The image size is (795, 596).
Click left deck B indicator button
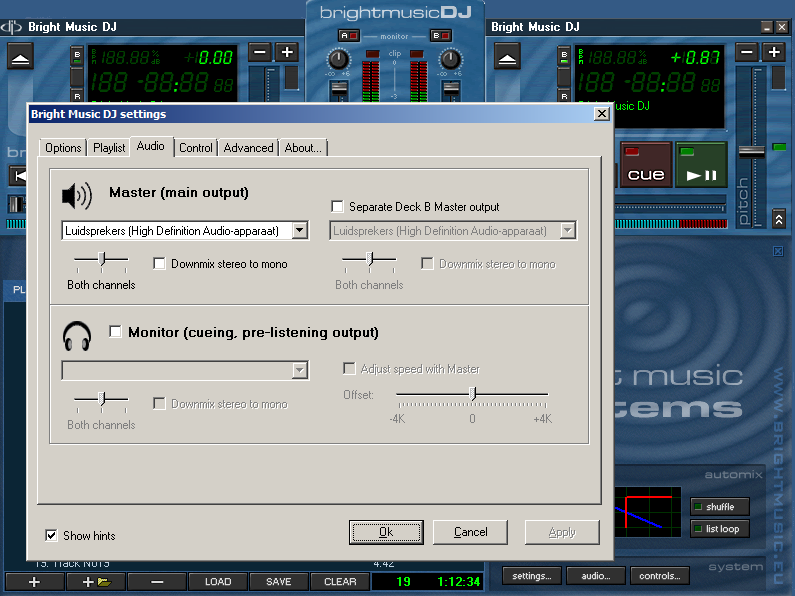pos(77,55)
